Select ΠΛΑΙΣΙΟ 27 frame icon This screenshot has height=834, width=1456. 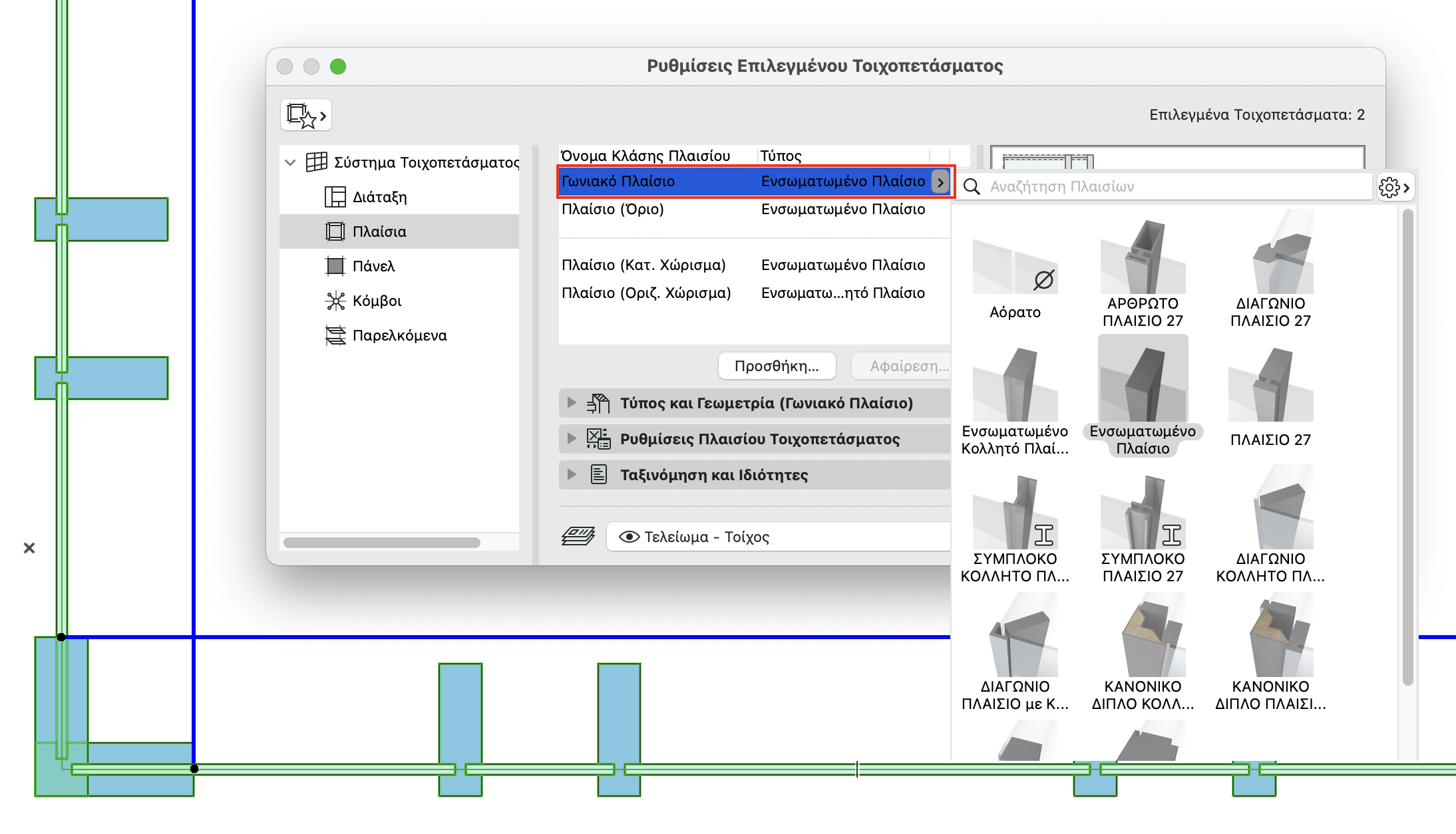pos(1270,386)
